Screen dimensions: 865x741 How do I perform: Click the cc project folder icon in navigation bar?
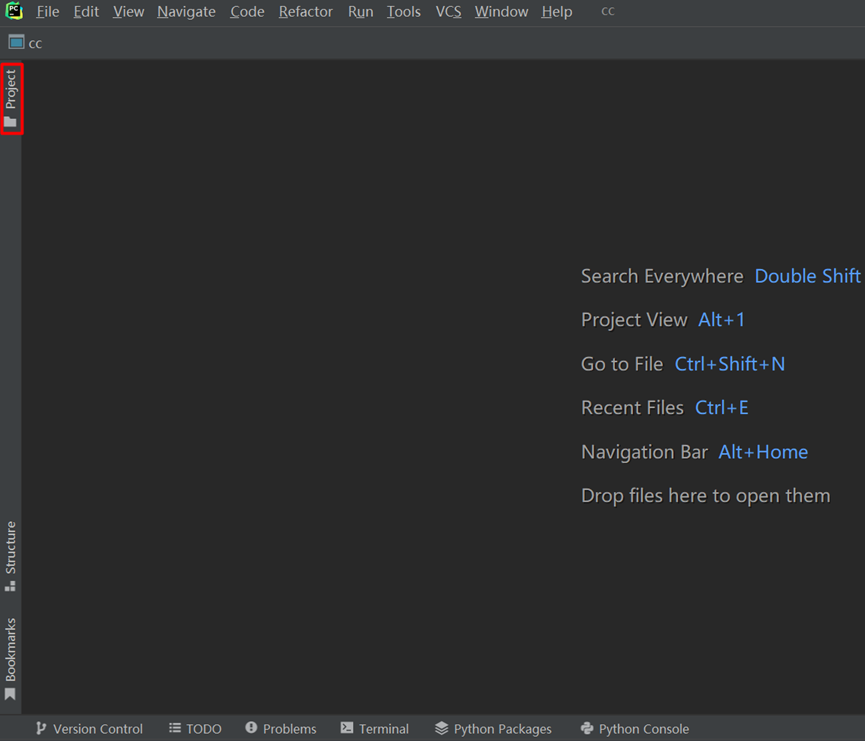17,42
